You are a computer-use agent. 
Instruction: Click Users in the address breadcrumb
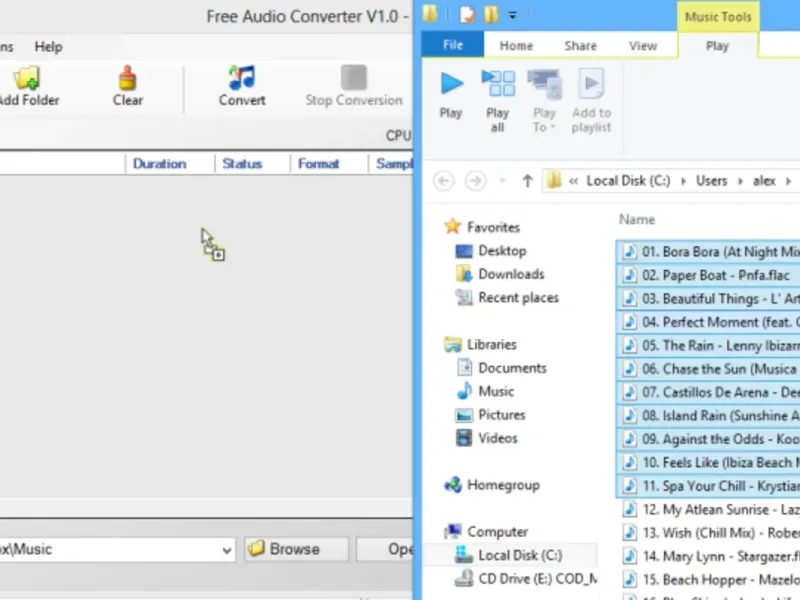tap(711, 181)
